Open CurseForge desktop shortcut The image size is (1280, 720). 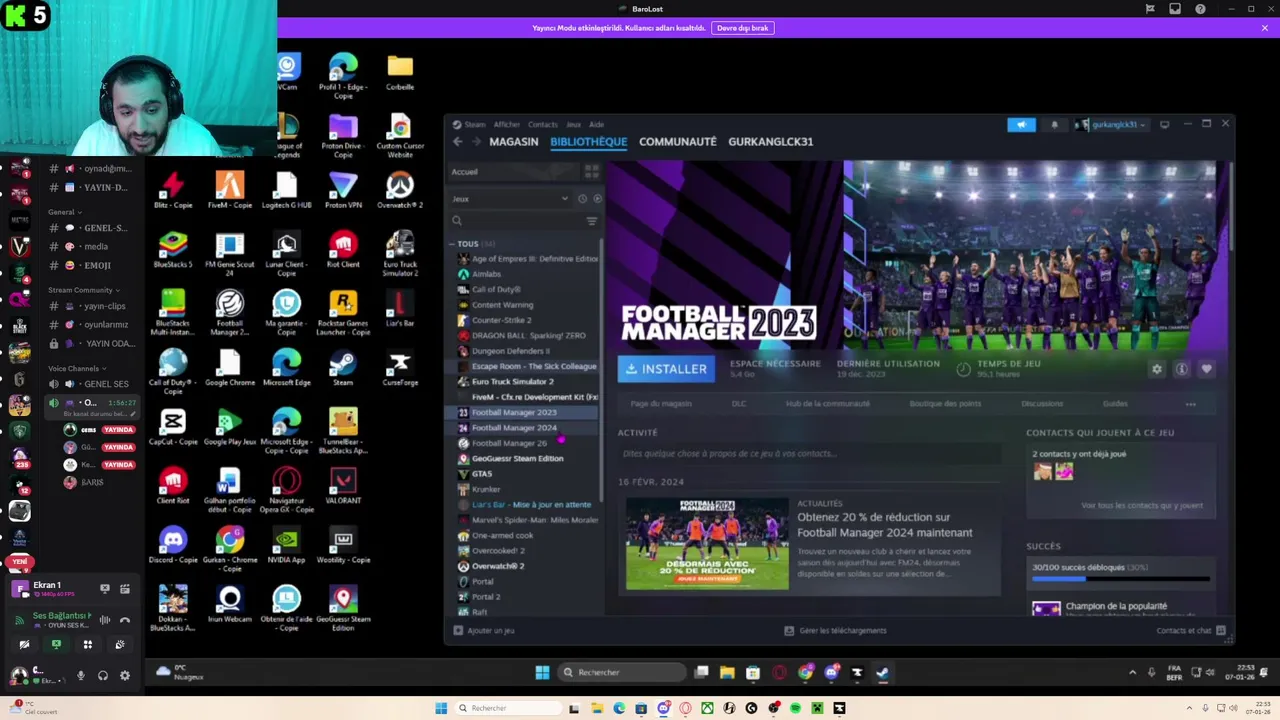pyautogui.click(x=400, y=368)
